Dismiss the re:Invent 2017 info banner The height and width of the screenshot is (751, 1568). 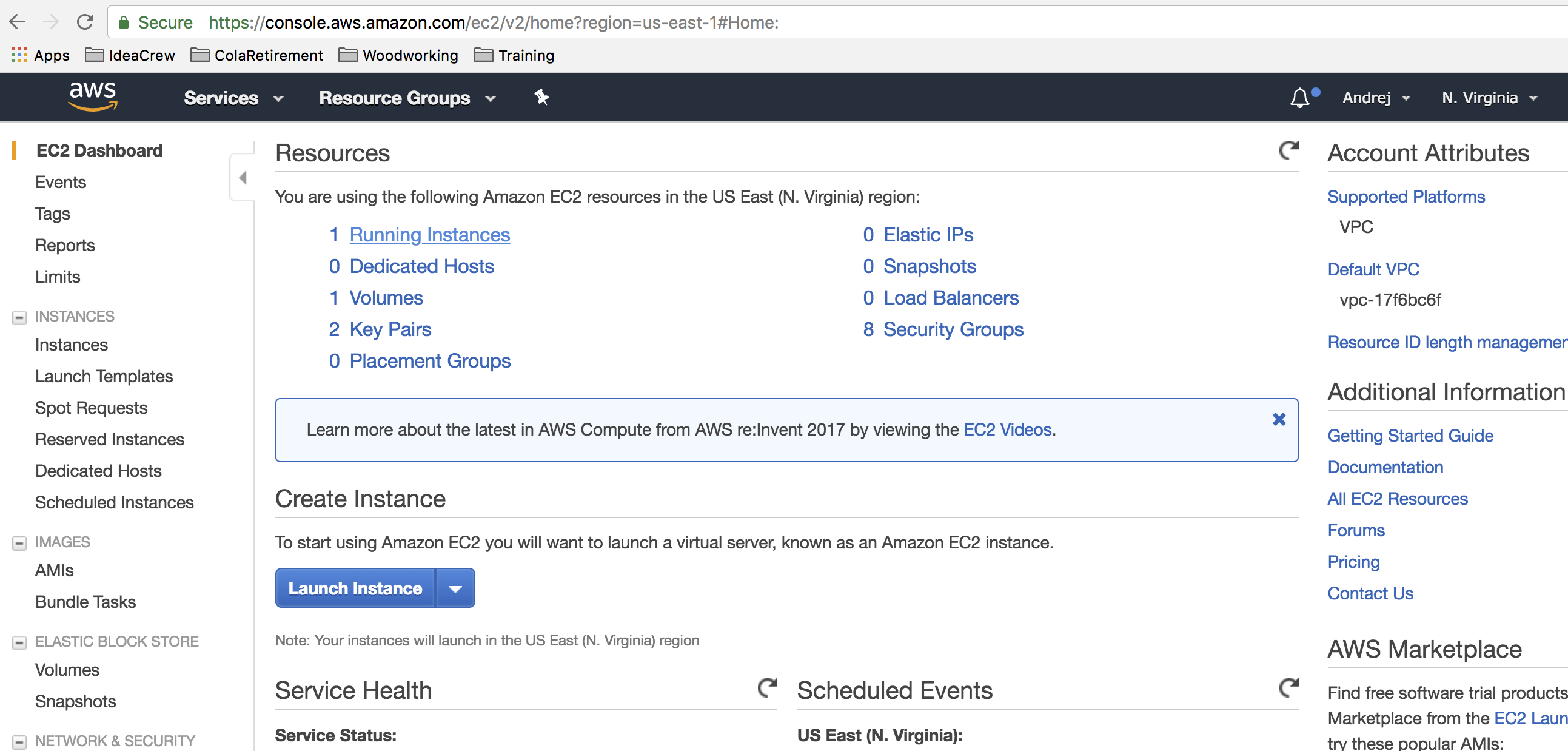click(1279, 419)
